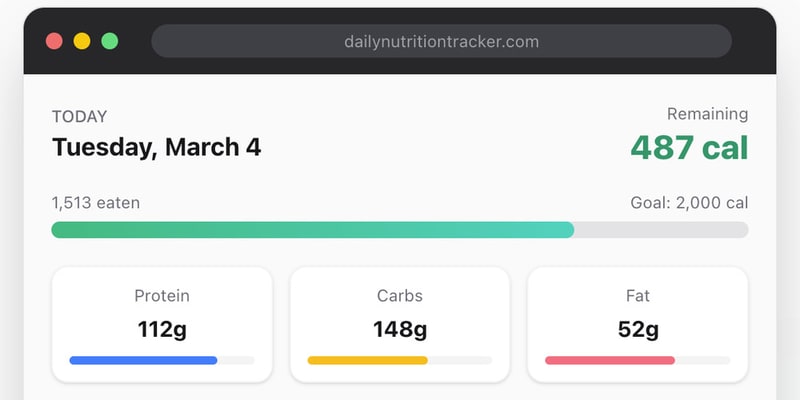Viewport: 800px width, 400px height.
Task: Click the red fat progress bar
Action: coord(610,360)
